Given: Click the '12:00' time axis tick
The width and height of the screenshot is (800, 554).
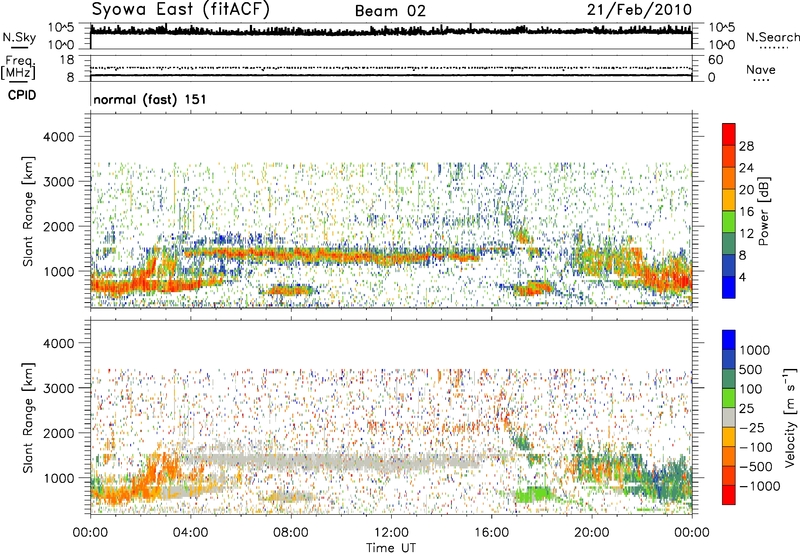Looking at the screenshot, I should point(391,533).
